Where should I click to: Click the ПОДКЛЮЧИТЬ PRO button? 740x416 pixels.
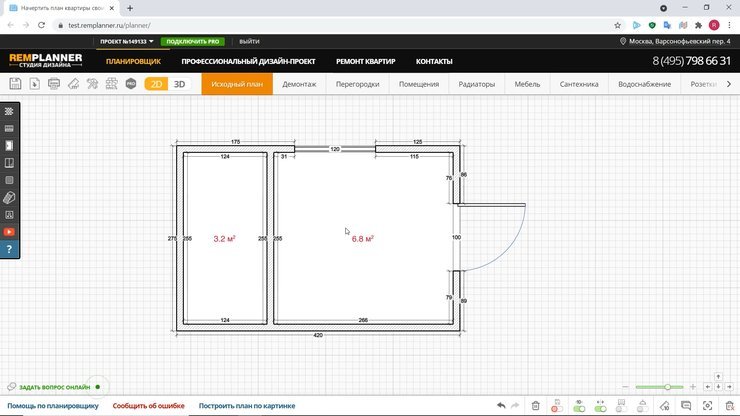pyautogui.click(x=194, y=42)
